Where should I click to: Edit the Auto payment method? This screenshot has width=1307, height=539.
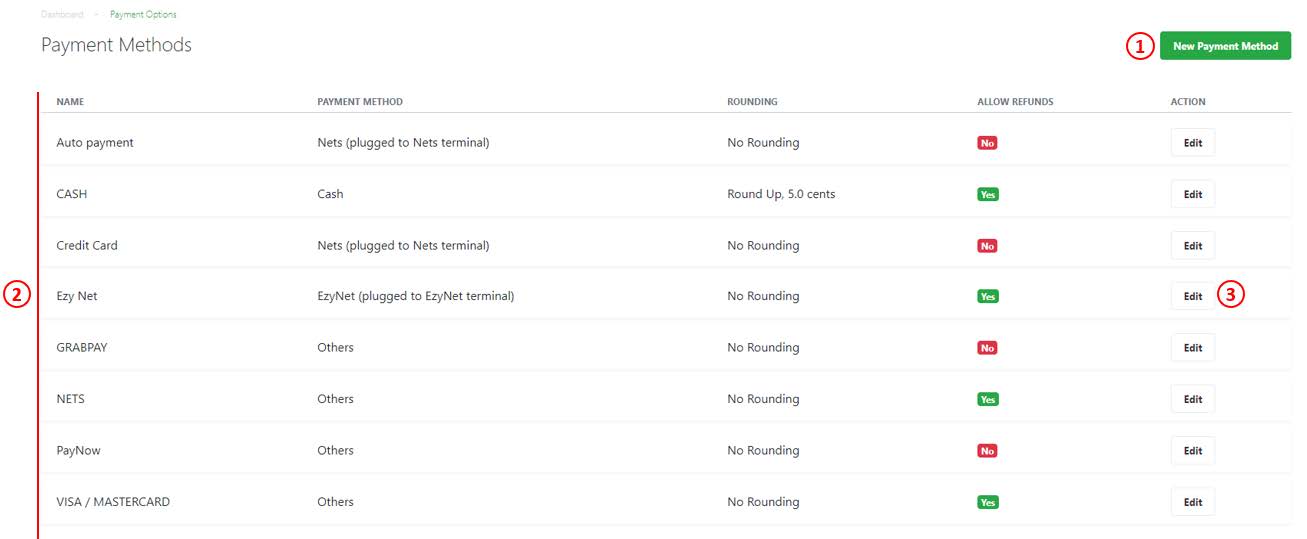point(1193,143)
